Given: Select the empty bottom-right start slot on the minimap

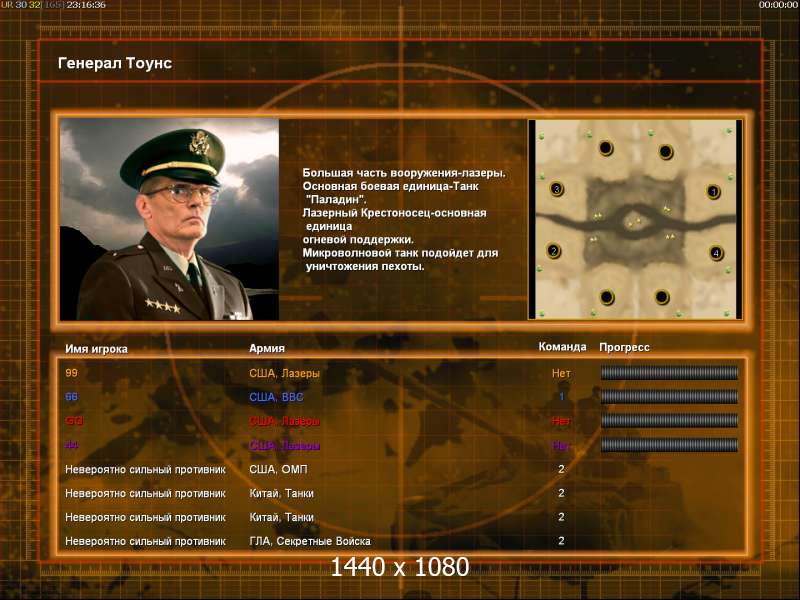Looking at the screenshot, I should pyautogui.click(x=661, y=297).
